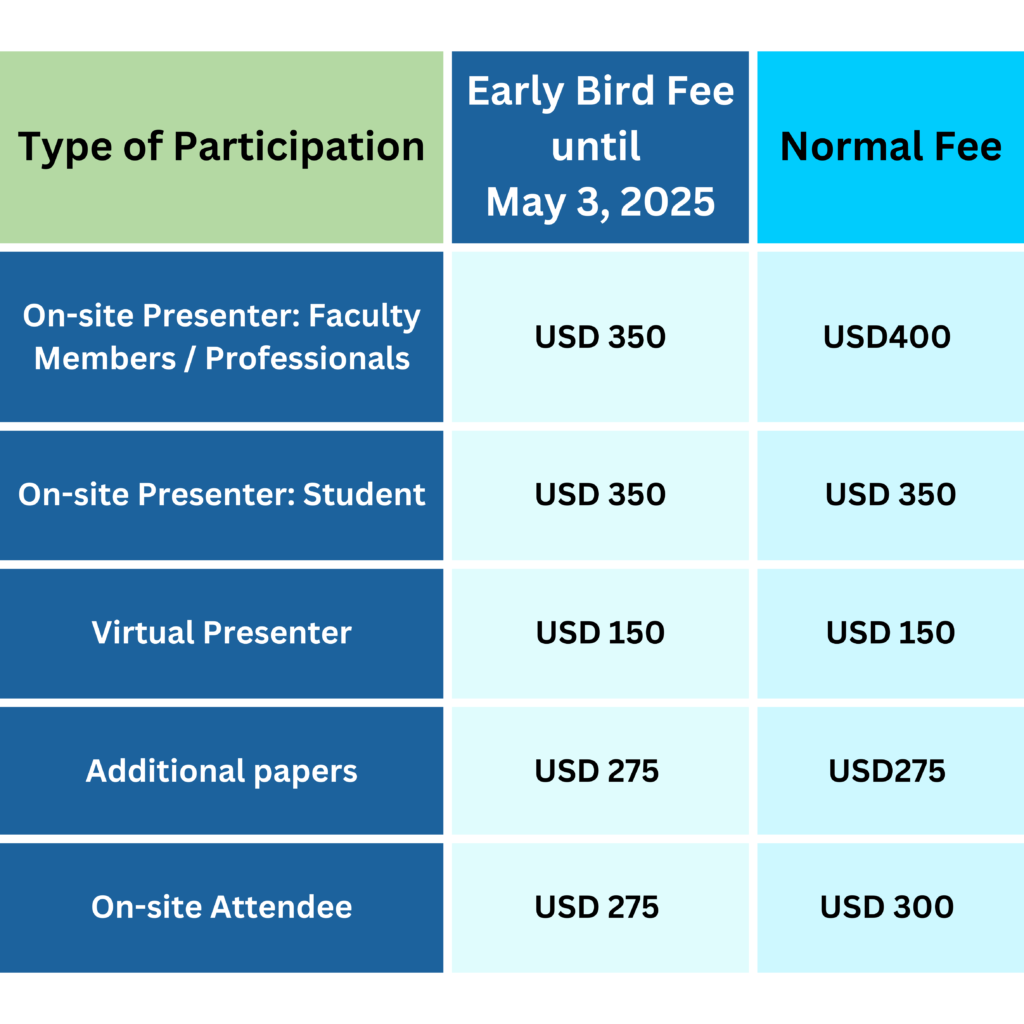The height and width of the screenshot is (1024, 1024).
Task: Click the USD400 normal fee cell
Action: click(x=891, y=337)
